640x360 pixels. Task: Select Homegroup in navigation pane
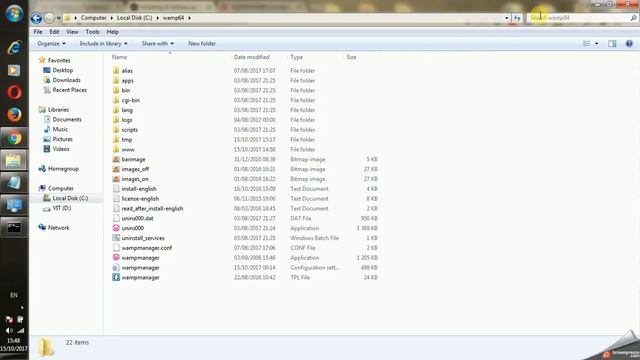(63, 169)
